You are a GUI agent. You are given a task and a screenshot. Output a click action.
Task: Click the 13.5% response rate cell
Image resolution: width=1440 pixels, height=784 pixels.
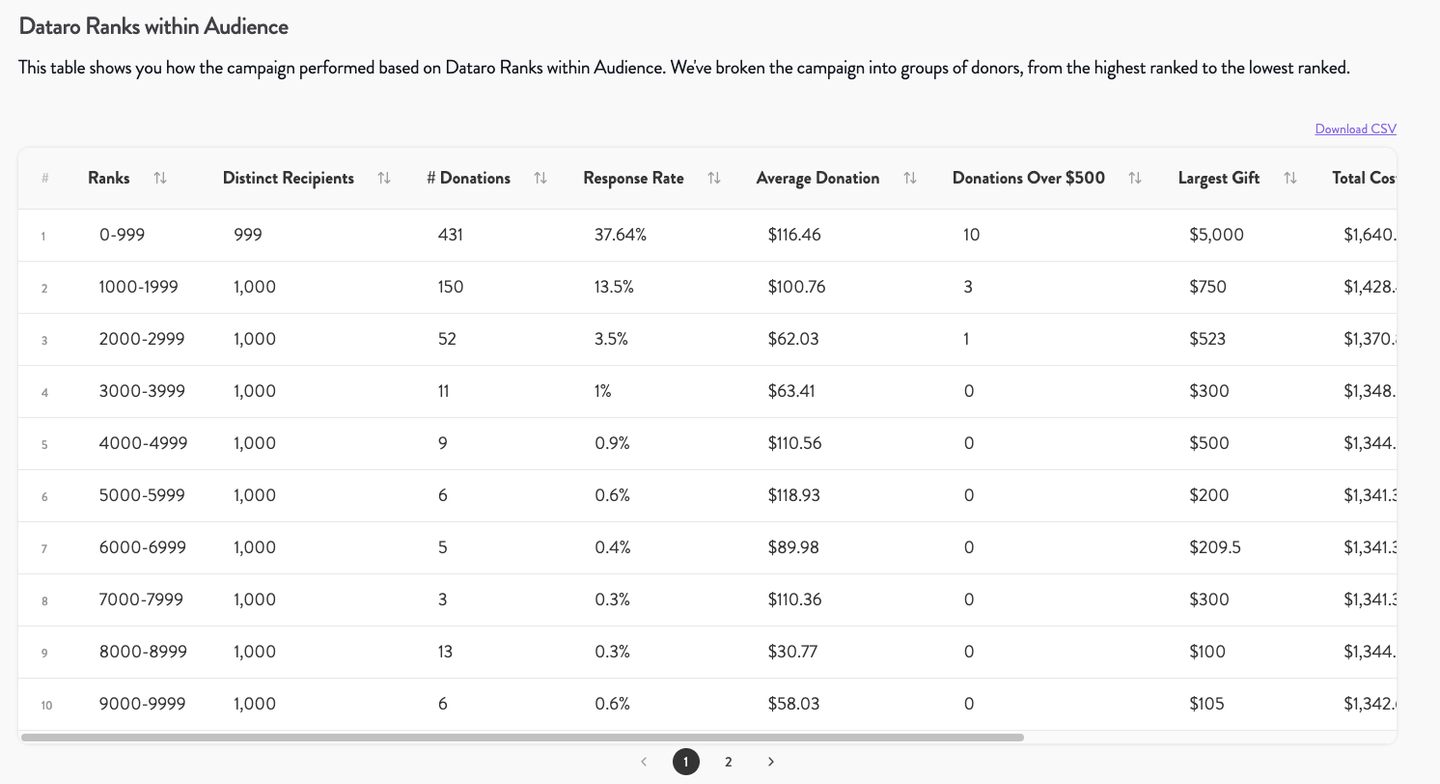[614, 287]
